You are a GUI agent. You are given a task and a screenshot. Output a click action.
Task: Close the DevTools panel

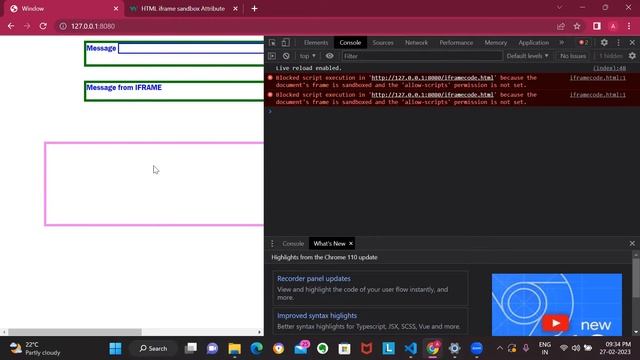[632, 42]
